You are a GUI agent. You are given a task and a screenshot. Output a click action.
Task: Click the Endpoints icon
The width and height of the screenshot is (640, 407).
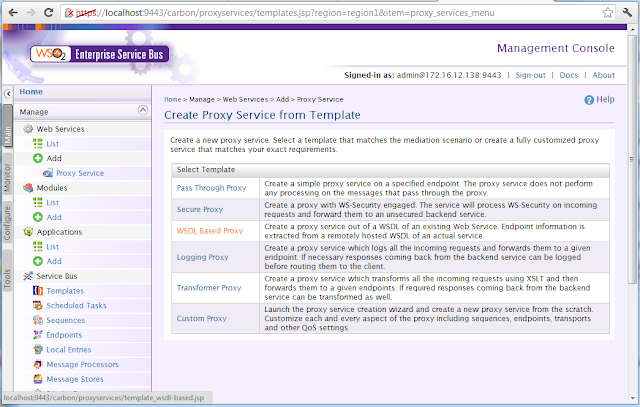pyautogui.click(x=38, y=335)
